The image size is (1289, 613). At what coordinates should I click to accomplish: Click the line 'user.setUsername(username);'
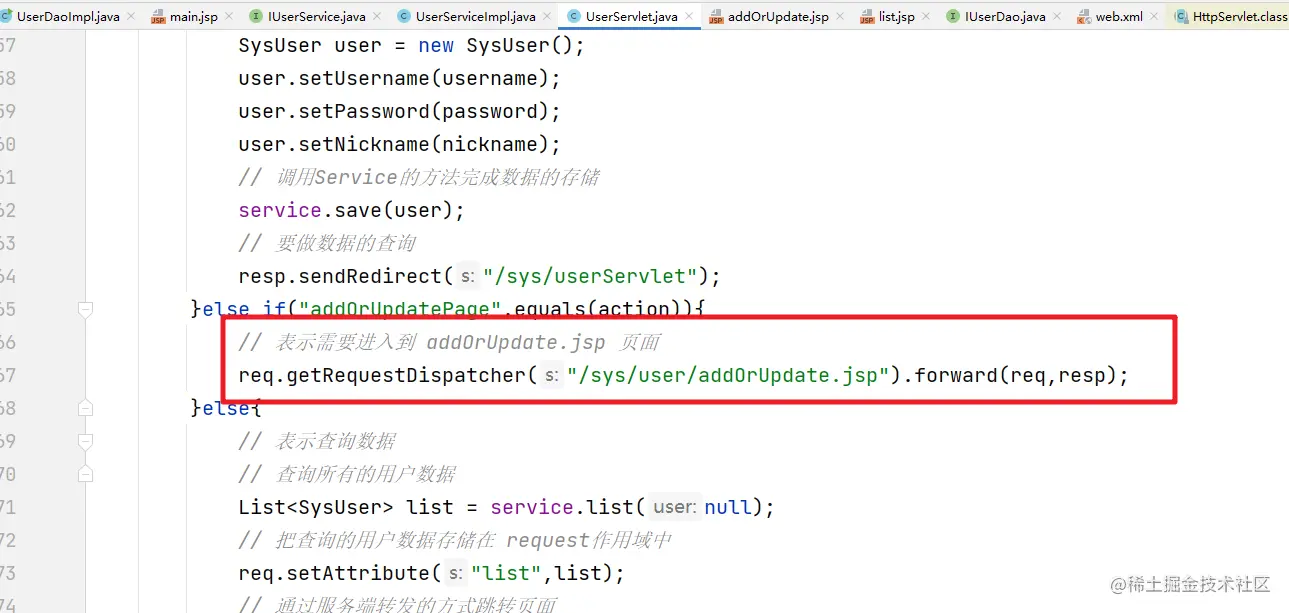click(400, 78)
